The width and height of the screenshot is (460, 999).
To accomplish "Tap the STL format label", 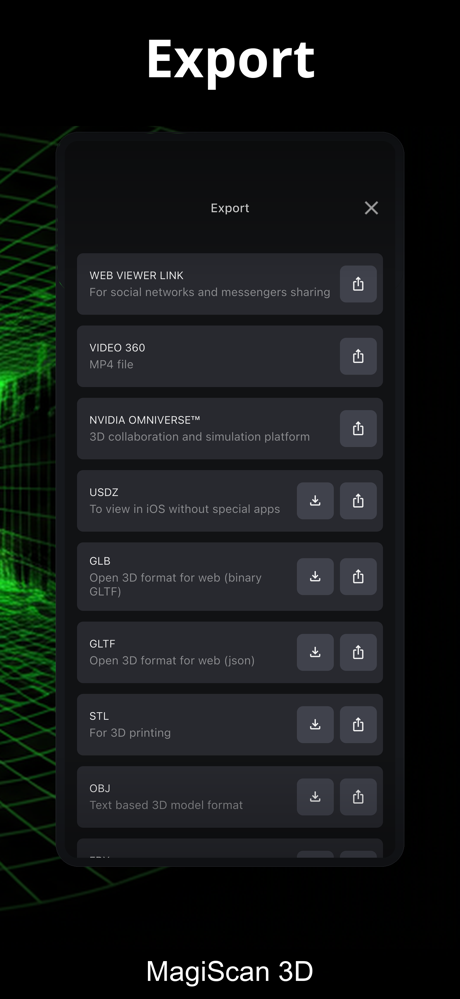I will 99,716.
